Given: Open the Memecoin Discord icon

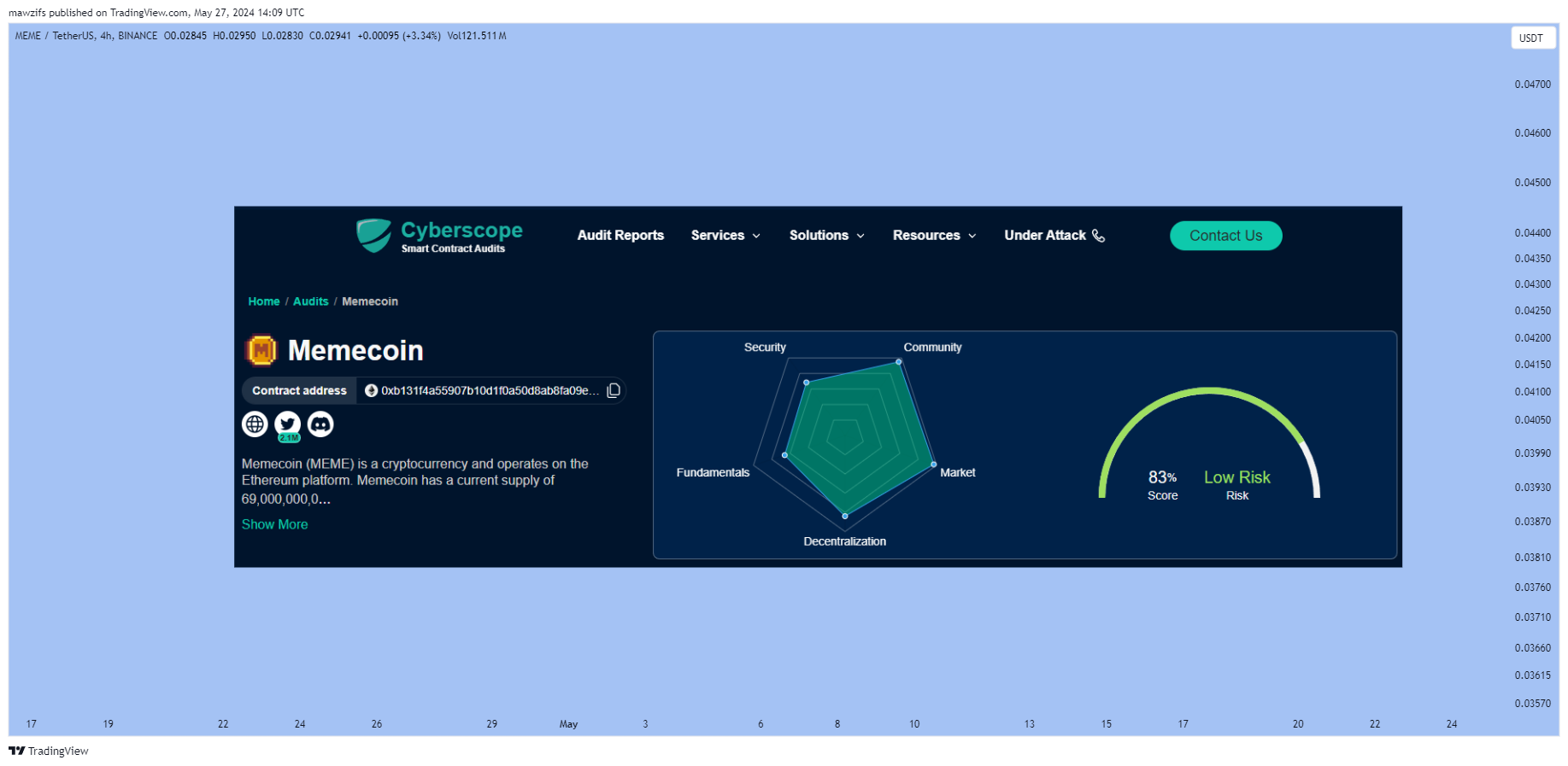Looking at the screenshot, I should pyautogui.click(x=320, y=424).
